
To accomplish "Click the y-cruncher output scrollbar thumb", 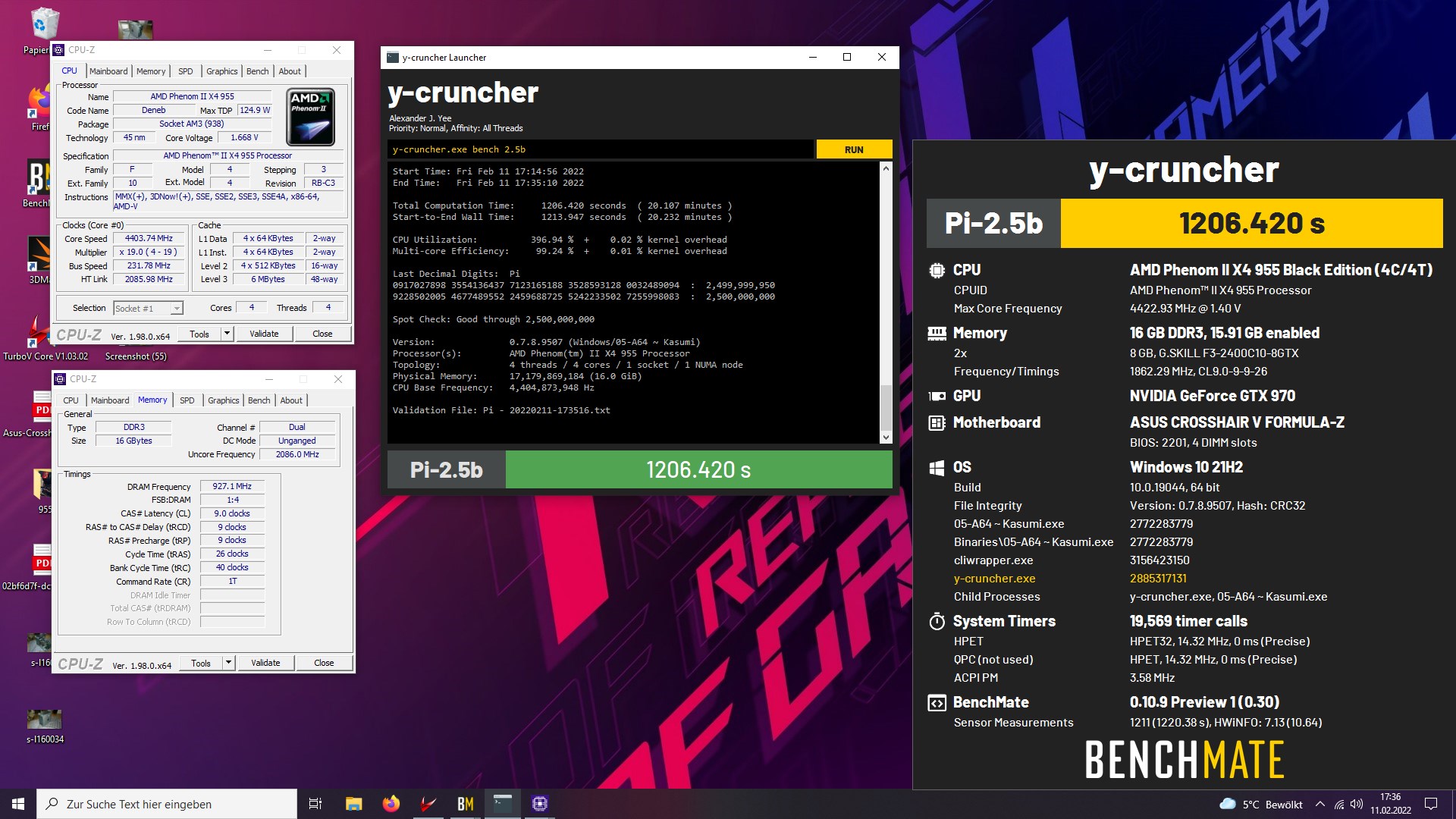I will click(x=885, y=408).
